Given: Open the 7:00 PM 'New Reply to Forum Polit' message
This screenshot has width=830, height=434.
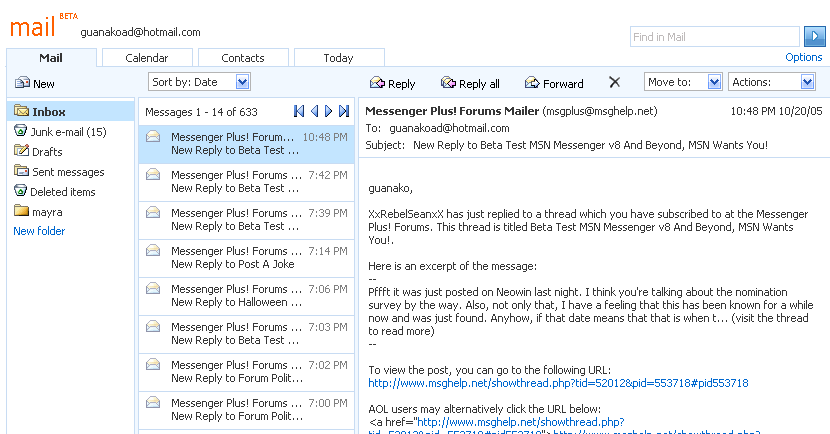Looking at the screenshot, I should pos(246,410).
